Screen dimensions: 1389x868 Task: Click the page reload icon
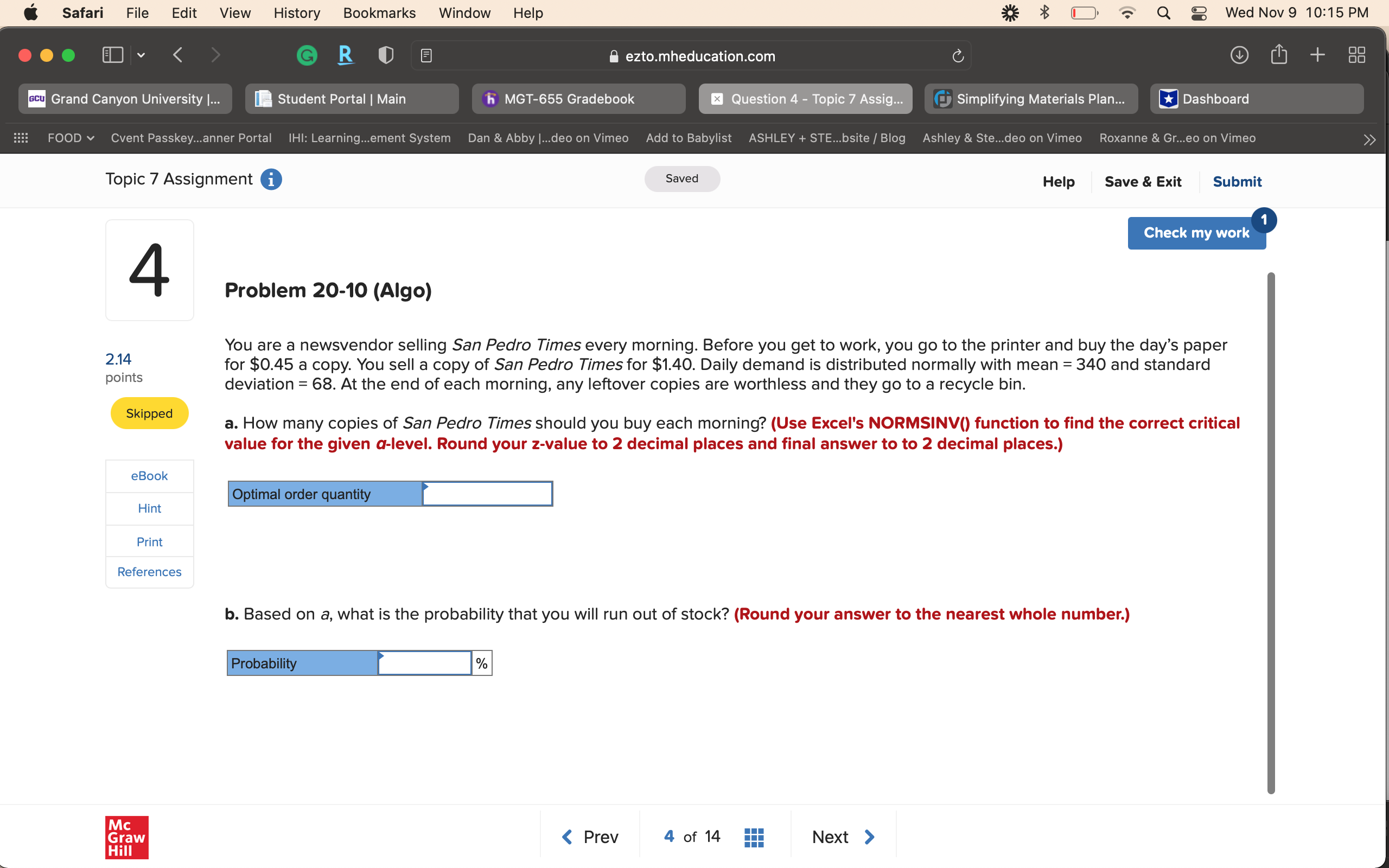point(957,55)
